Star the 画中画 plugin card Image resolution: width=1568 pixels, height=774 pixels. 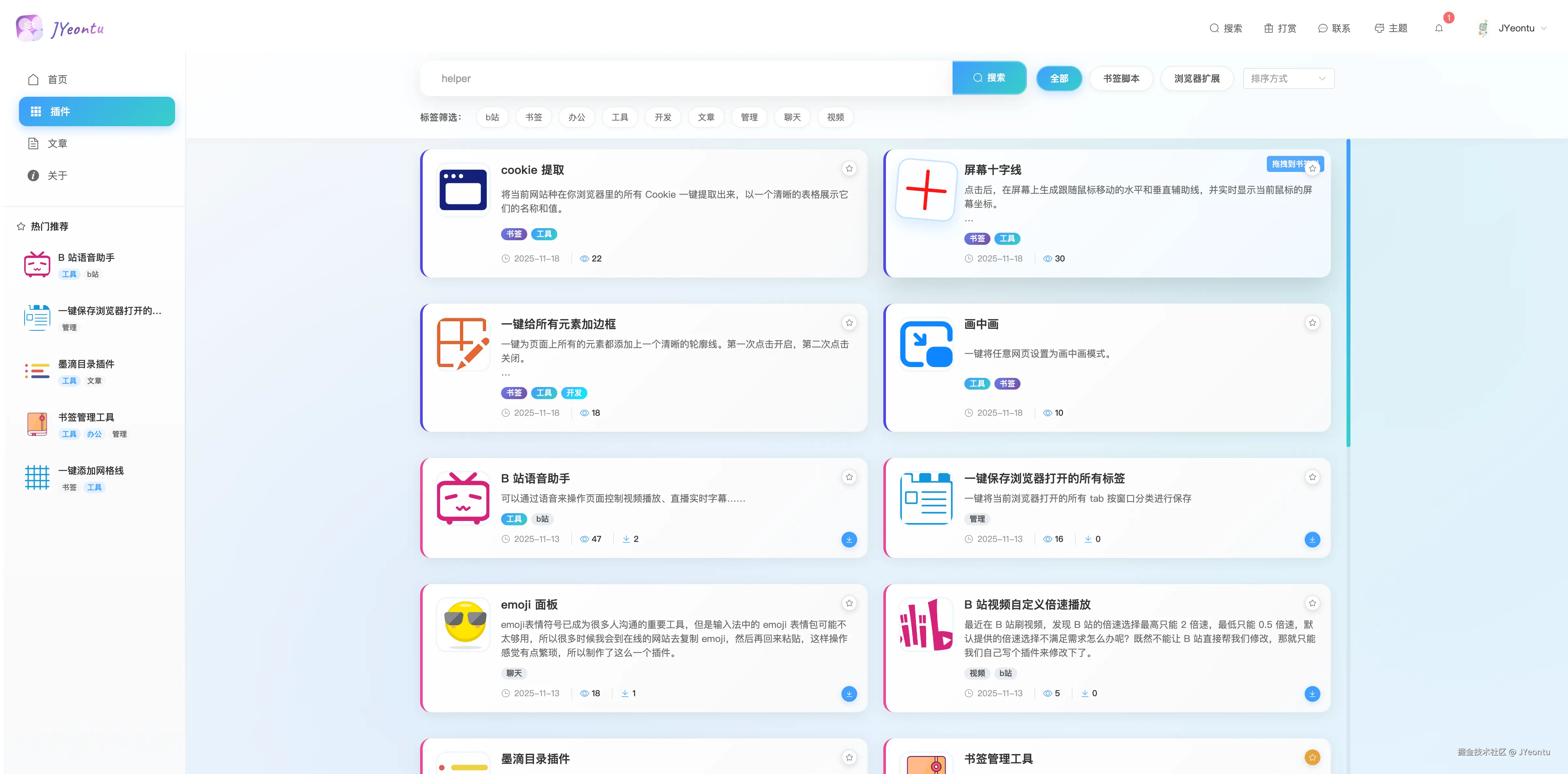1312,323
